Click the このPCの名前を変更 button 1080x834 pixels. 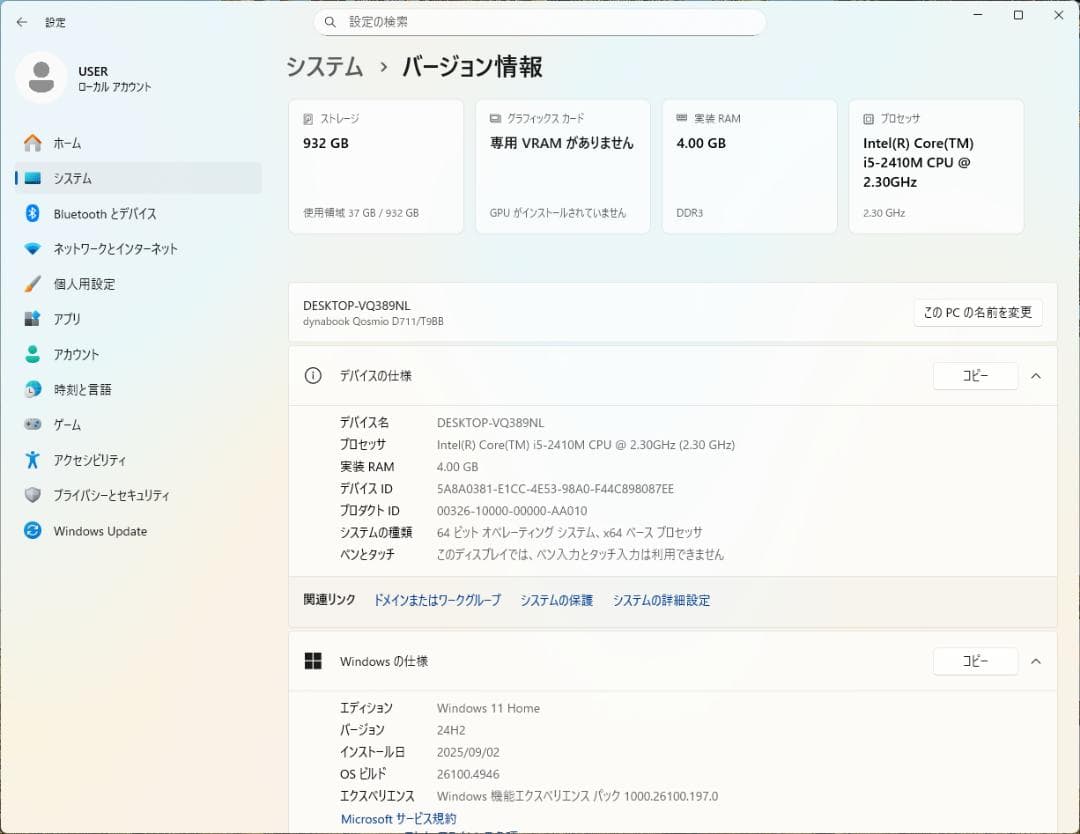pos(977,312)
